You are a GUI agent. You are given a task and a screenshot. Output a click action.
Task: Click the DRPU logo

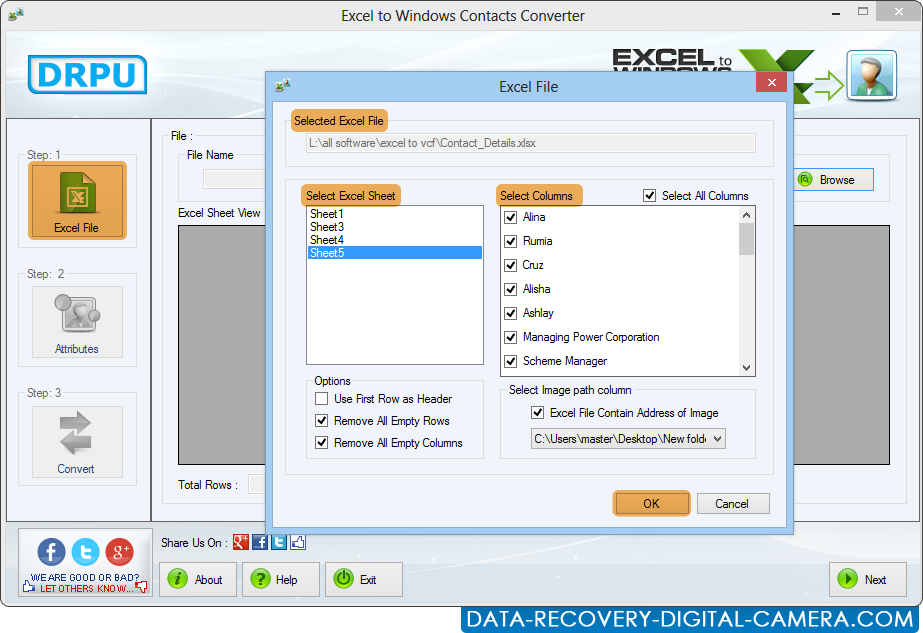(x=87, y=74)
